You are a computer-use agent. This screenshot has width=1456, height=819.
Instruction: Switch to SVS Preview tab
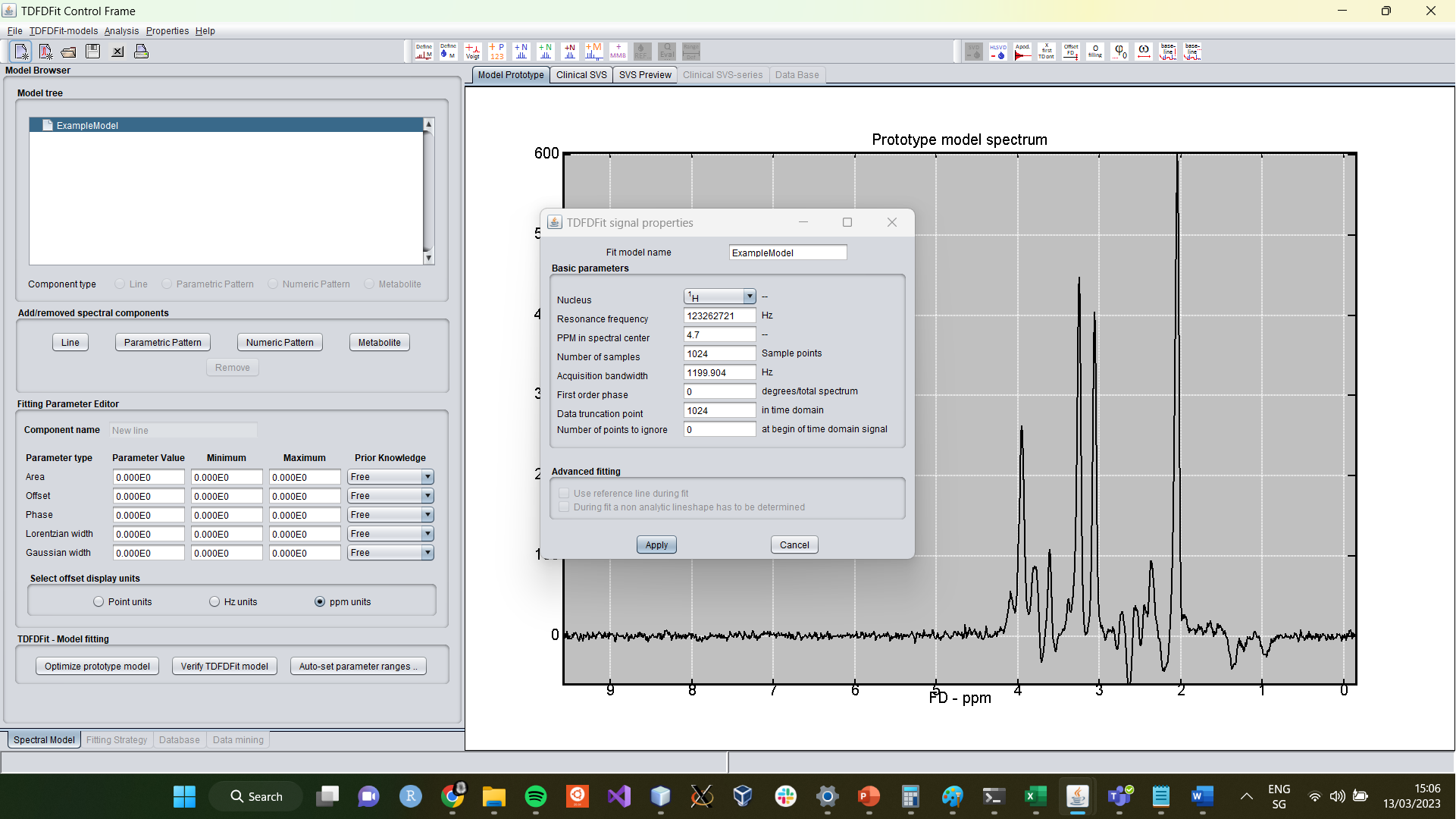coord(645,75)
